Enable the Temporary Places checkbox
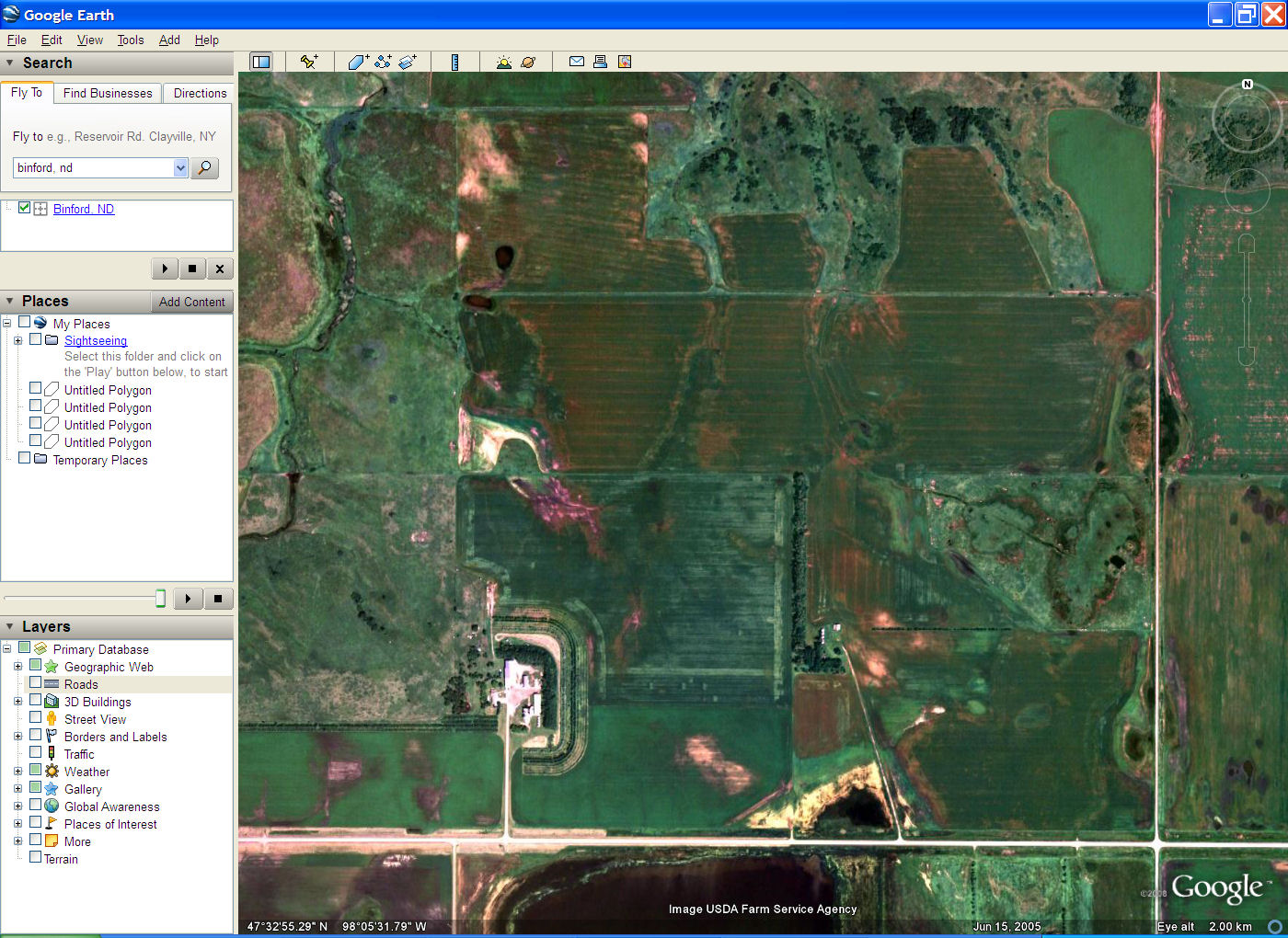 [24, 458]
